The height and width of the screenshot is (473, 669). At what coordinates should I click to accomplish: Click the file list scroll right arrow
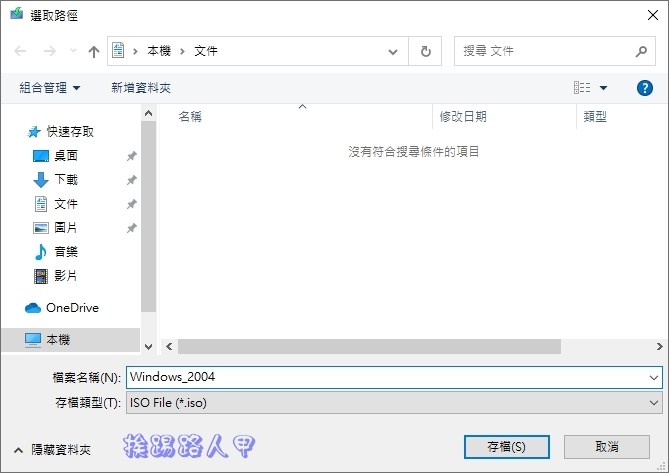click(x=660, y=346)
